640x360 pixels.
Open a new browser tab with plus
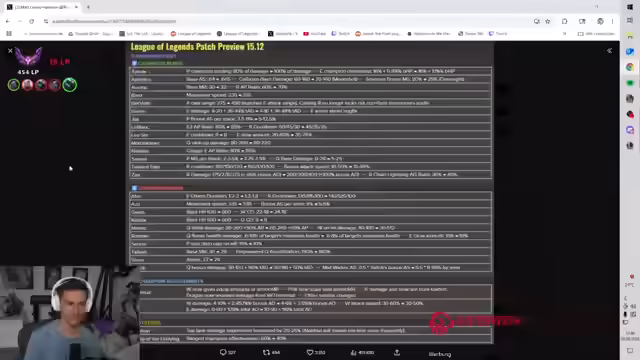[x=88, y=7]
